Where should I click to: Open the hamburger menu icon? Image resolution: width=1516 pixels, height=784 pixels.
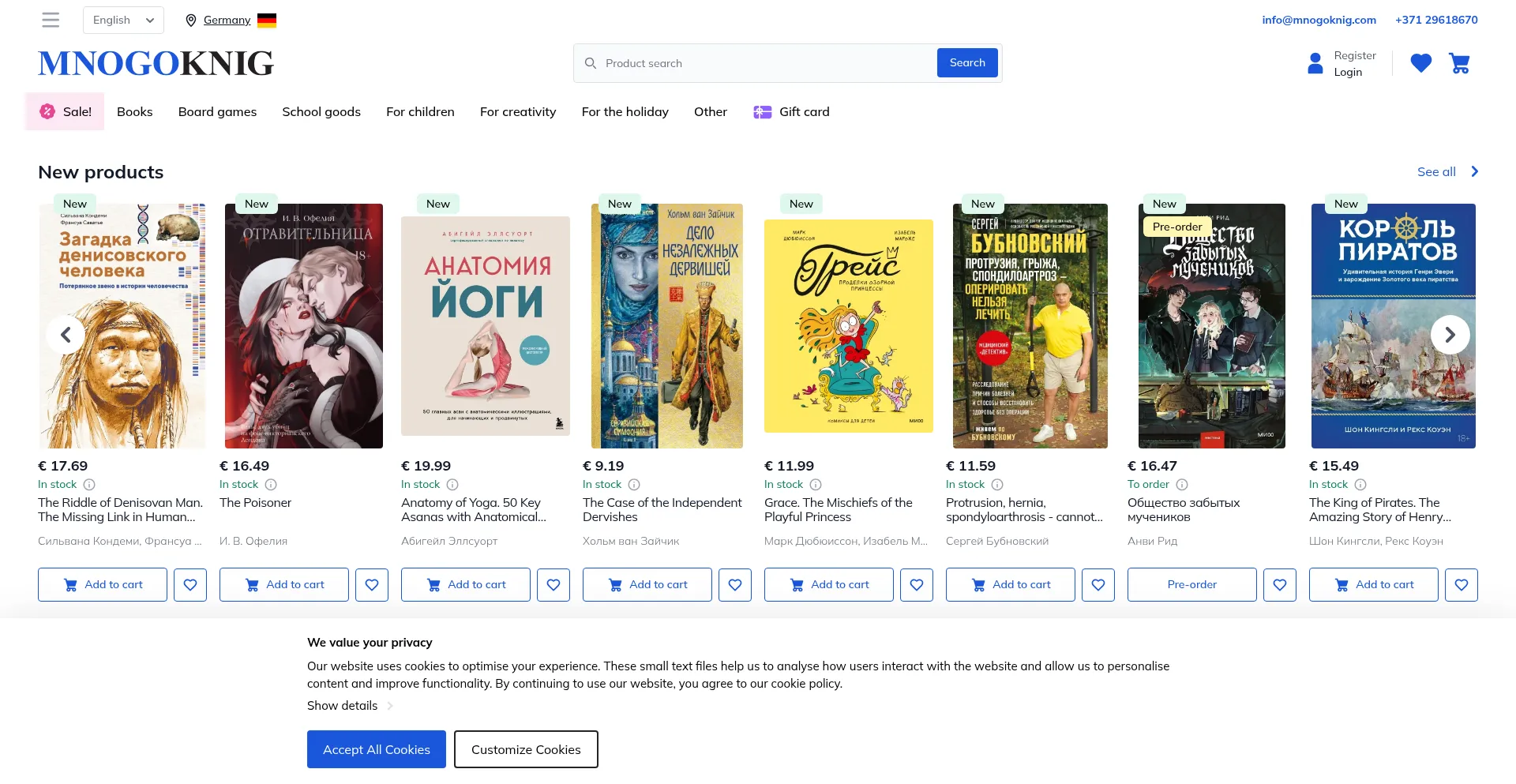pos(51,20)
